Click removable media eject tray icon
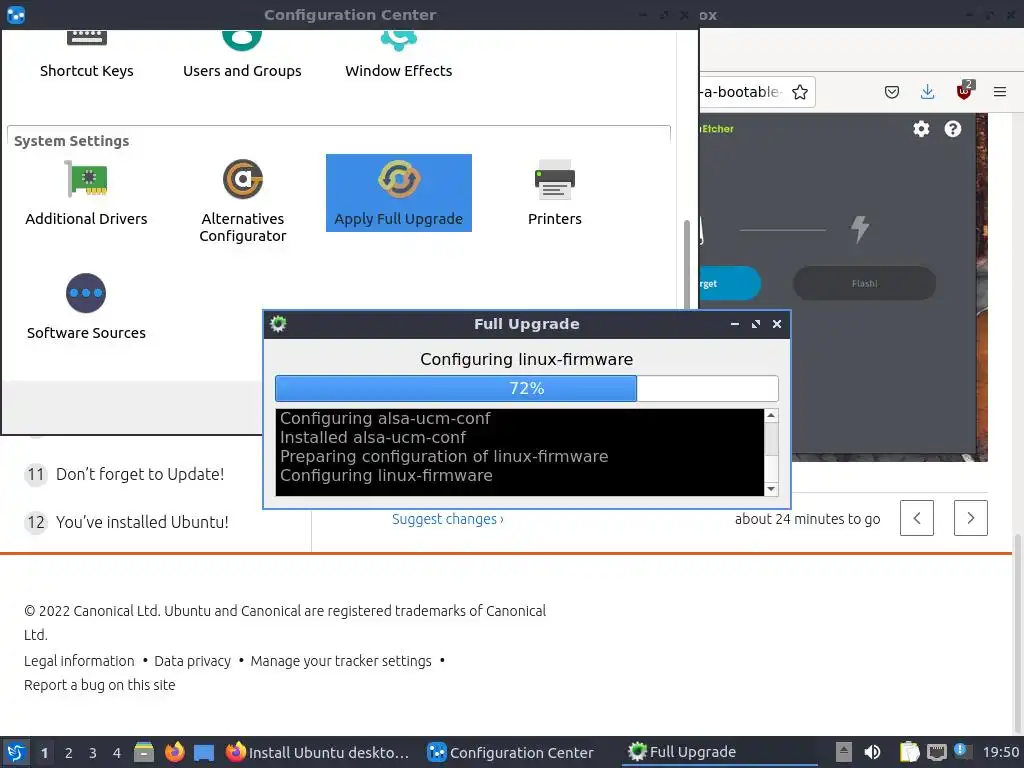Screen dimensions: 1024x768 coord(843,752)
